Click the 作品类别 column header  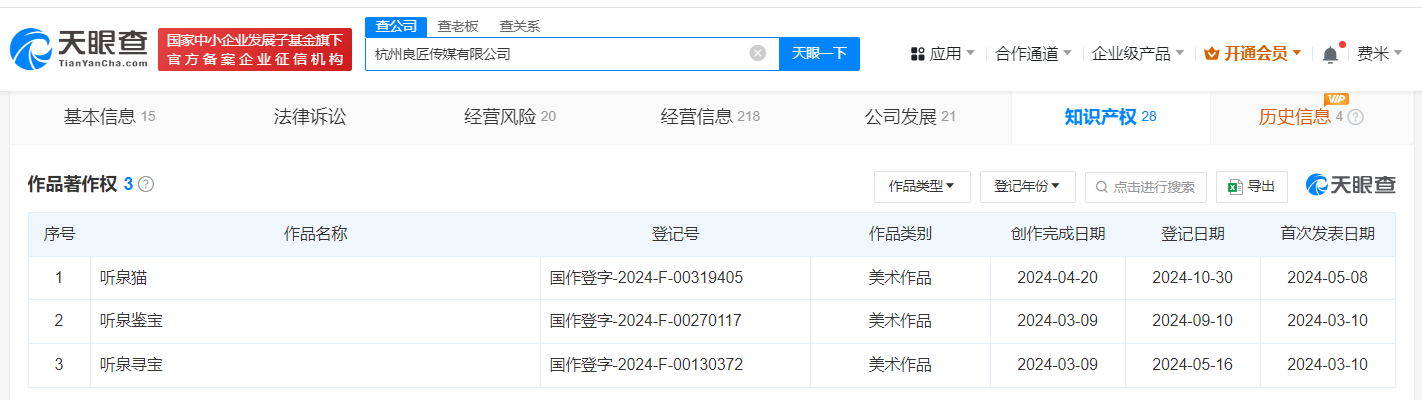click(x=900, y=234)
